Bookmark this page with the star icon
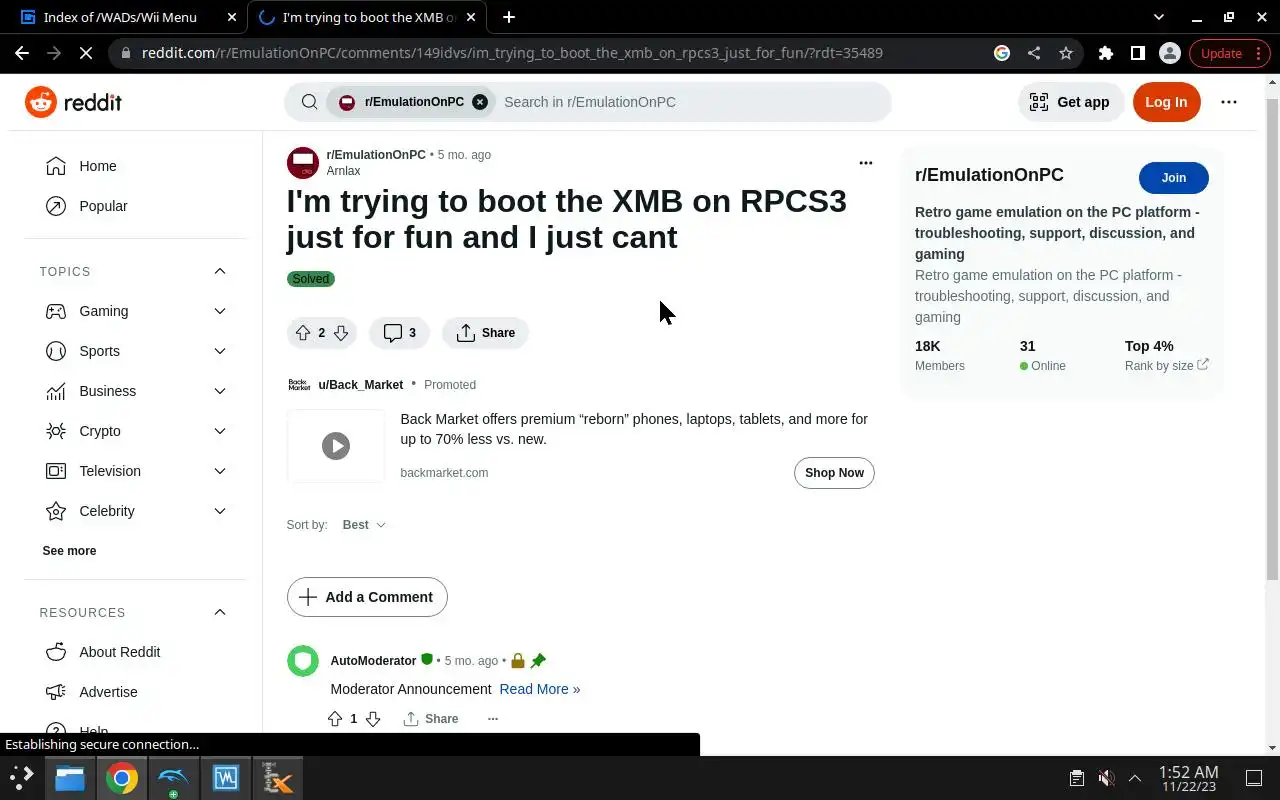This screenshot has width=1280, height=800. click(x=1066, y=53)
